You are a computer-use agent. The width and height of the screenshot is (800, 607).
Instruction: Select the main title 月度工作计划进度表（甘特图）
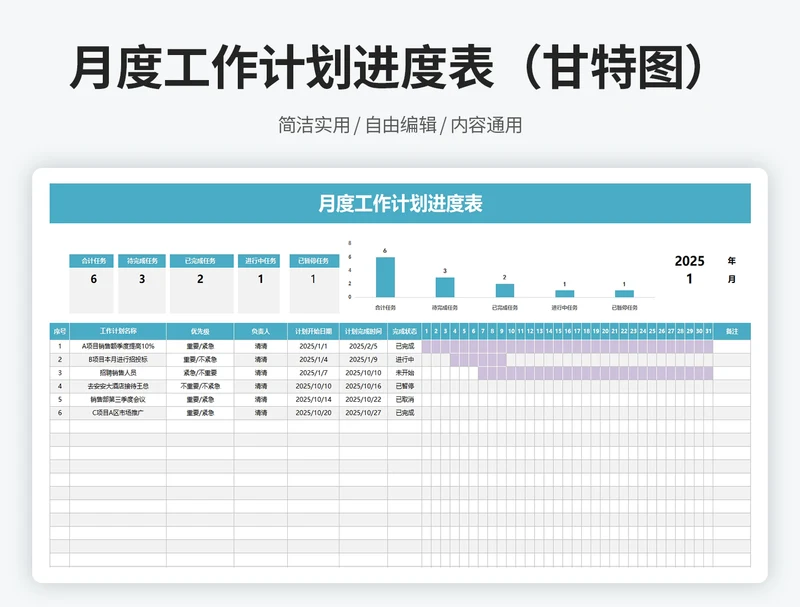pos(388,67)
